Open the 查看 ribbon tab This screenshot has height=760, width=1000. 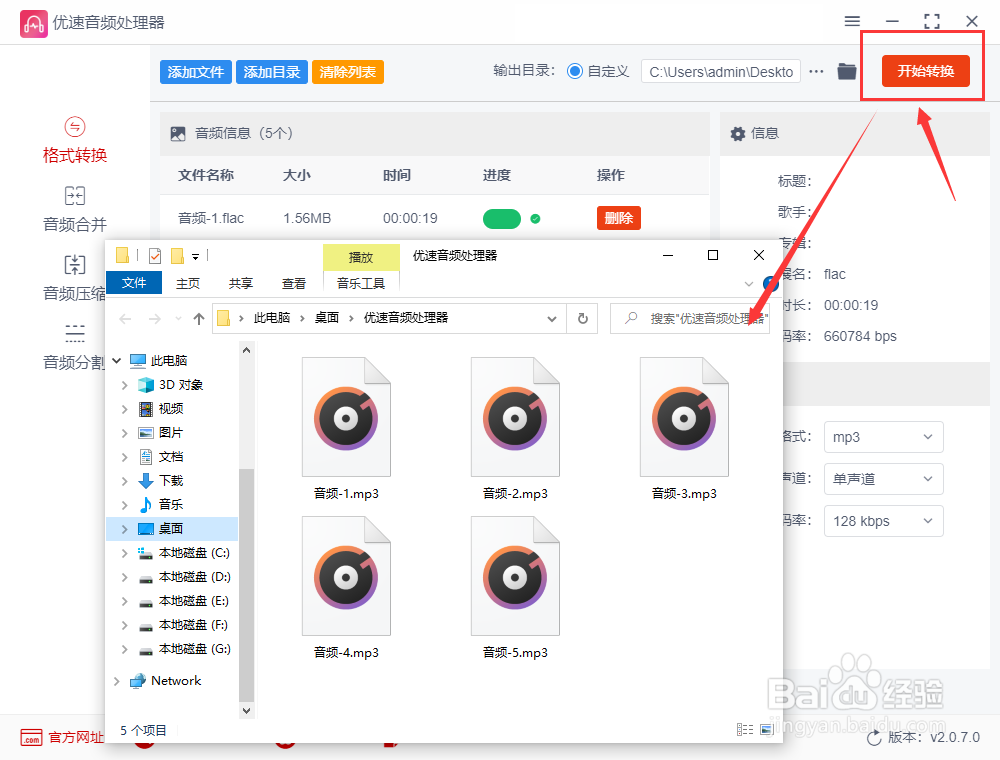293,283
